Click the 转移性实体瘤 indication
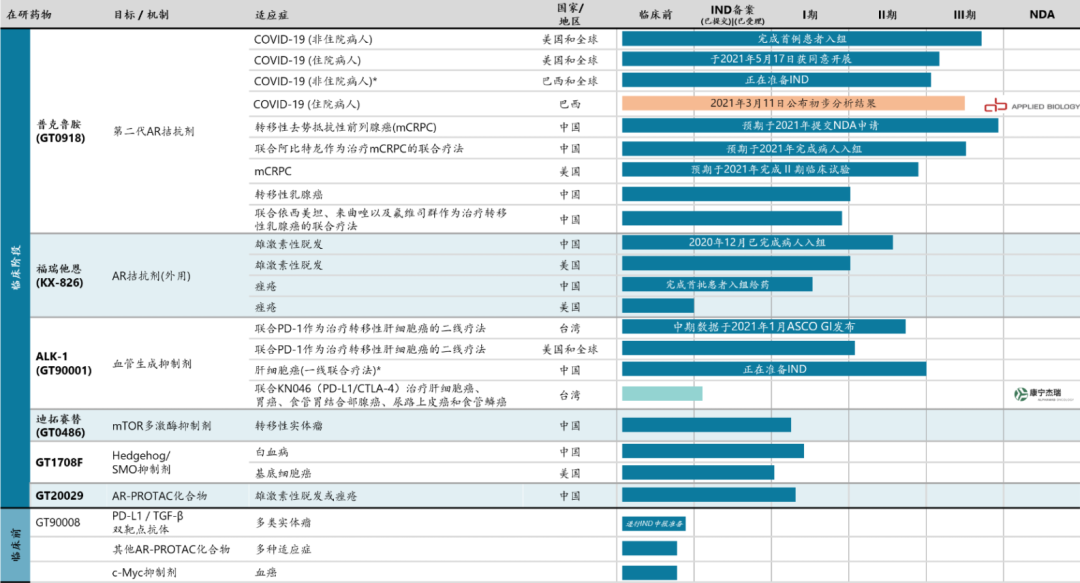The width and height of the screenshot is (1080, 583). tap(289, 426)
